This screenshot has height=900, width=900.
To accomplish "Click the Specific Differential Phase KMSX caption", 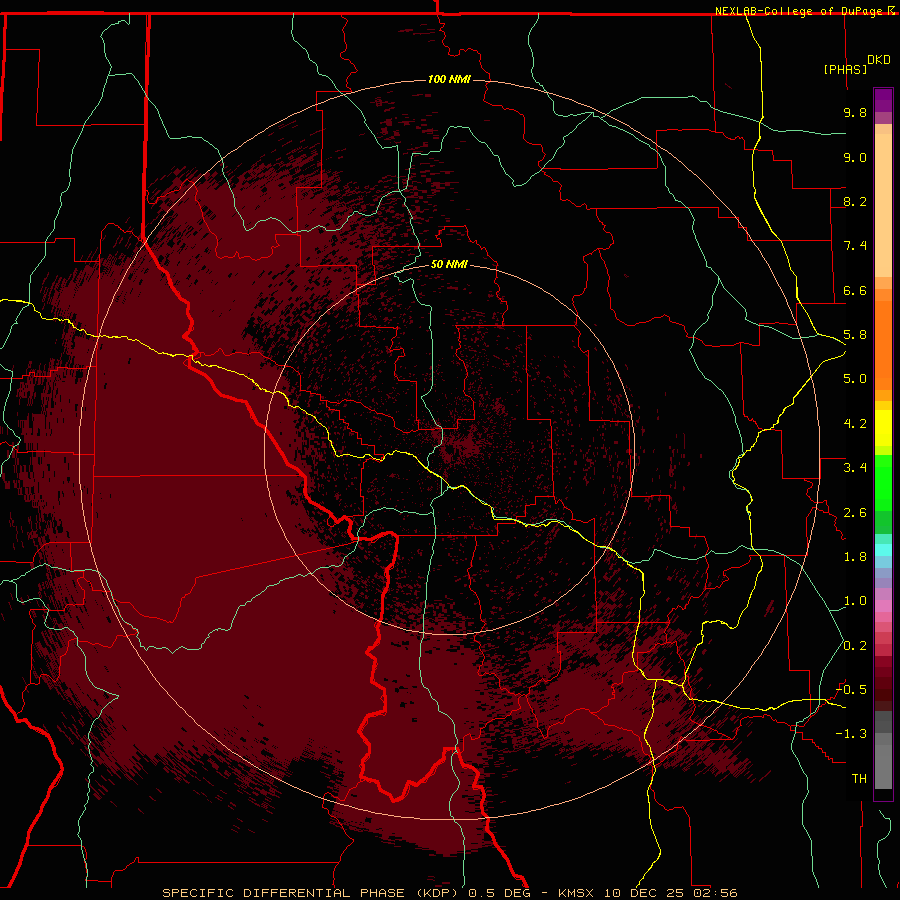I will (449, 893).
